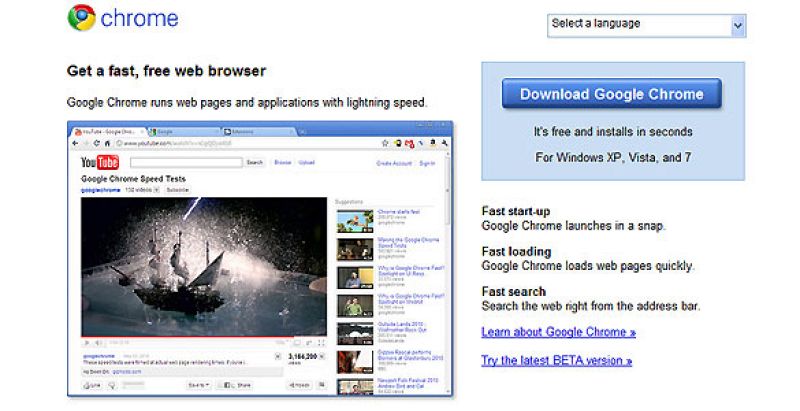Screen dimensions: 800x411
Task: Open the Learn about Google Chrome link
Action: [558, 332]
